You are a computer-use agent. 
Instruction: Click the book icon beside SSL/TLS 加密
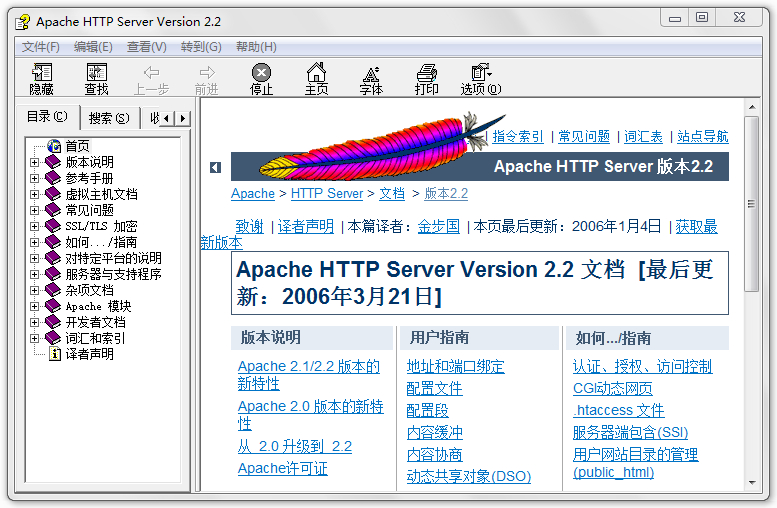point(53,226)
